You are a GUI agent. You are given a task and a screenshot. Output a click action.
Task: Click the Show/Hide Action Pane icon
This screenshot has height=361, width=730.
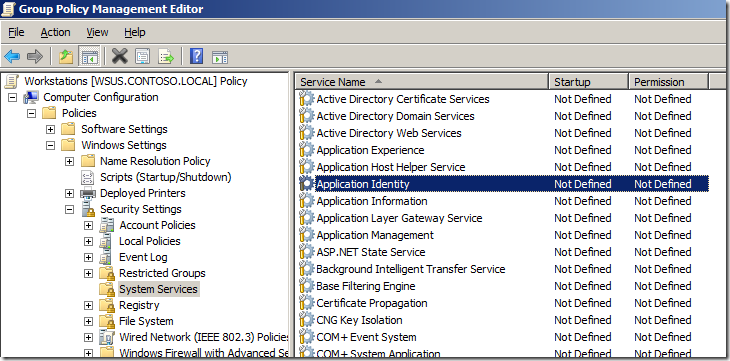(x=220, y=57)
